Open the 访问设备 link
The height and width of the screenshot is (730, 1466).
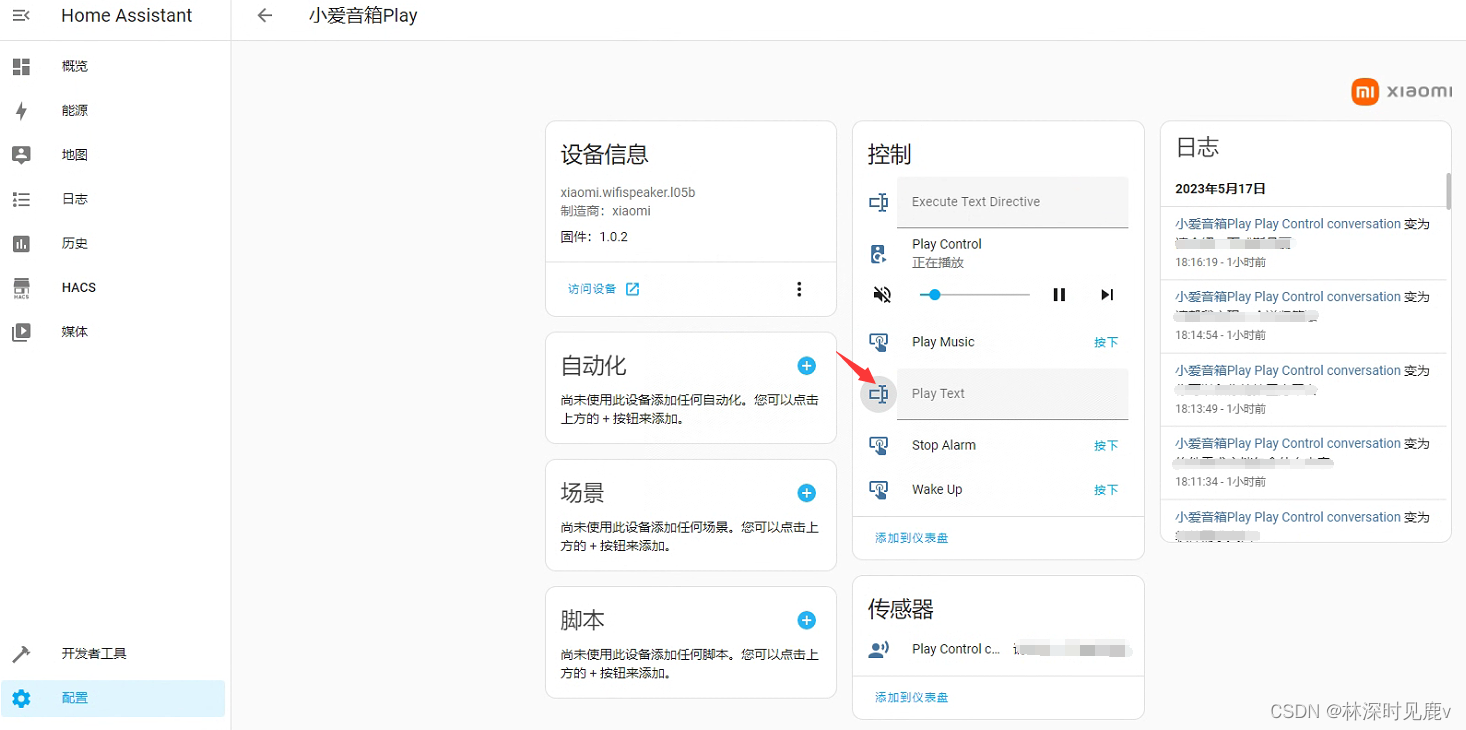[x=592, y=289]
